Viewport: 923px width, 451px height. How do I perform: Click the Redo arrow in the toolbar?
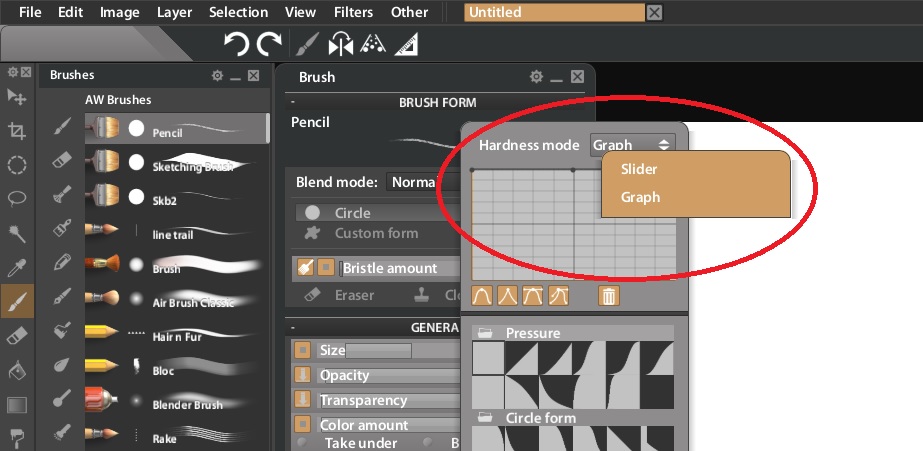[270, 44]
